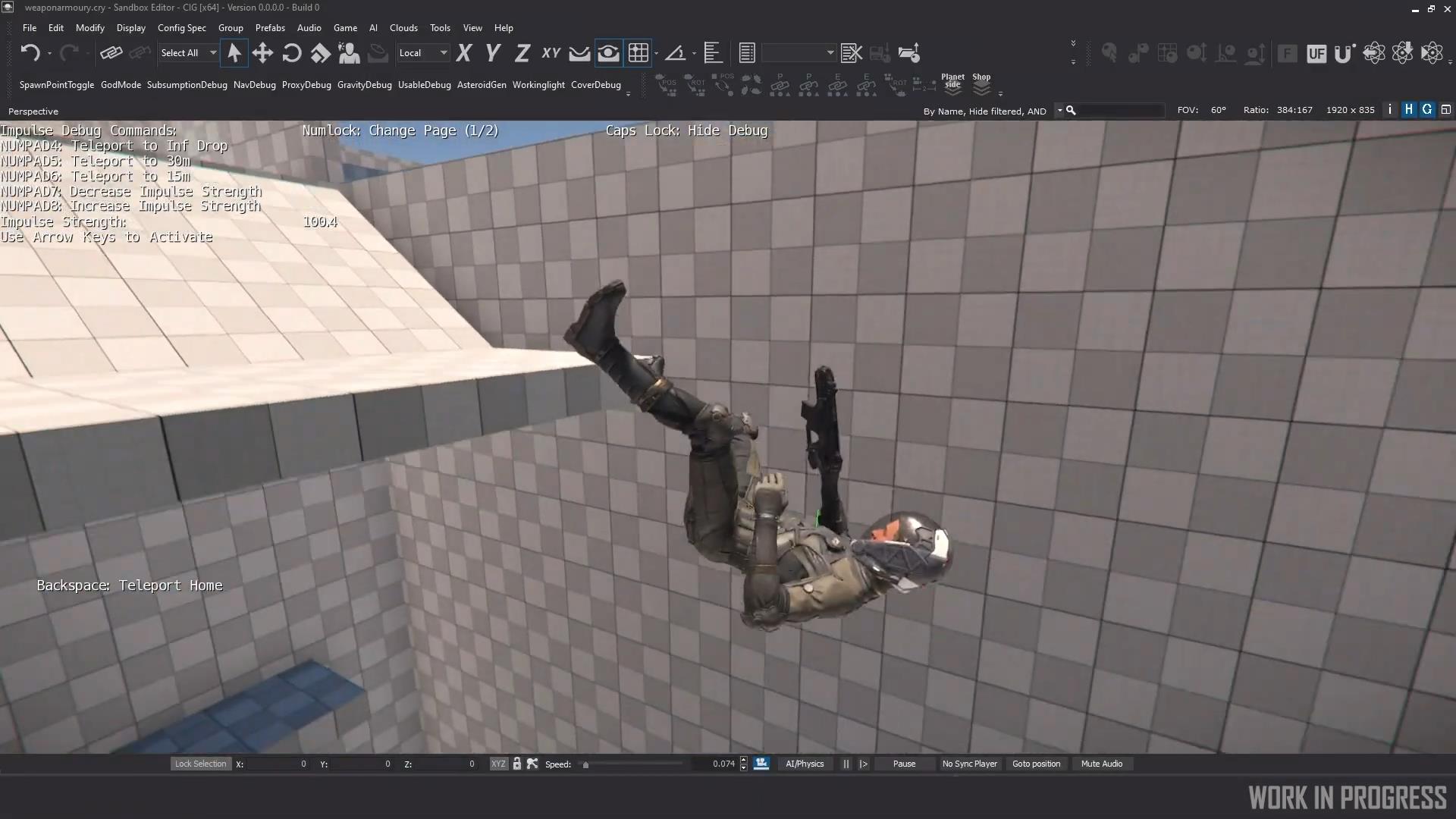Click the Planet side layers icon
Viewport: 1456px width, 819px height.
952,84
